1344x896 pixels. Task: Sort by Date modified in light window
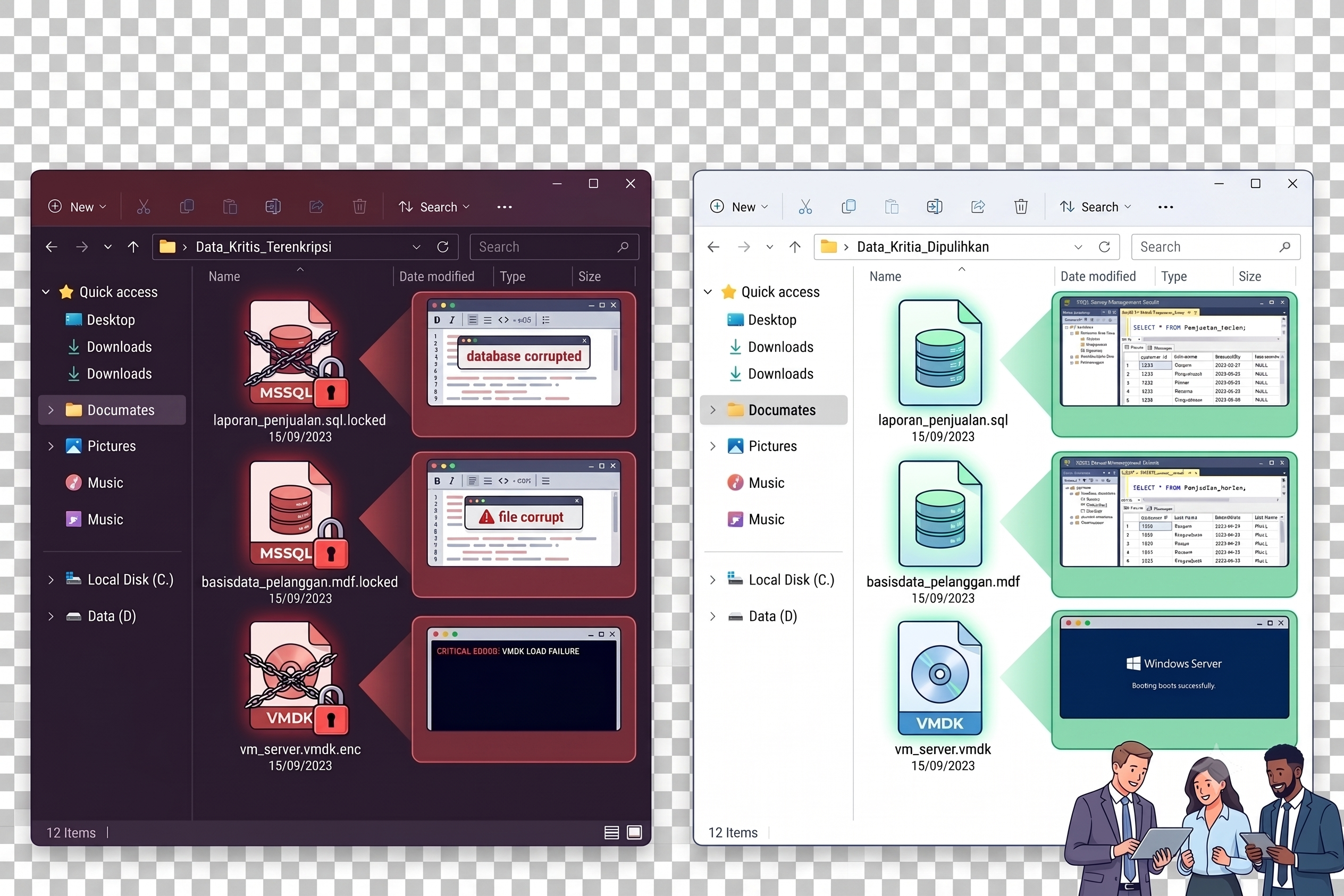click(1098, 276)
